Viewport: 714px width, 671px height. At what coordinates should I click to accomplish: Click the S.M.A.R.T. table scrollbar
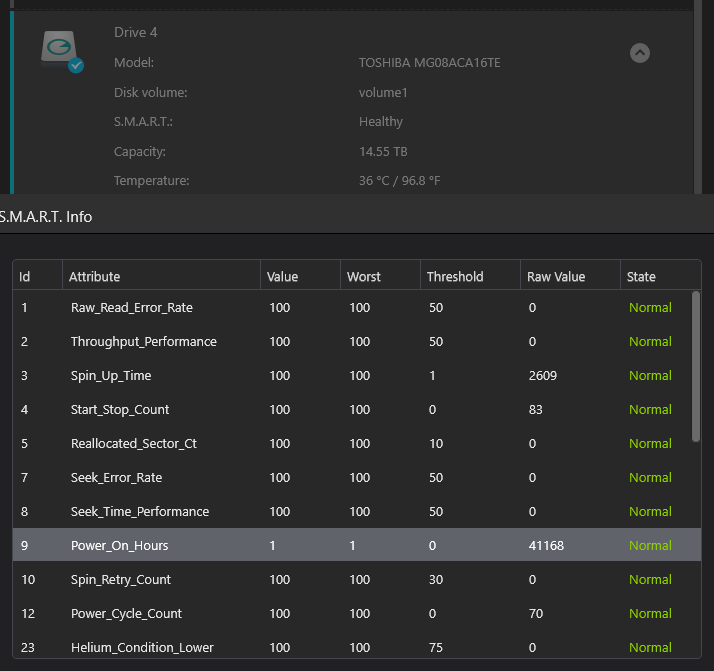point(695,366)
